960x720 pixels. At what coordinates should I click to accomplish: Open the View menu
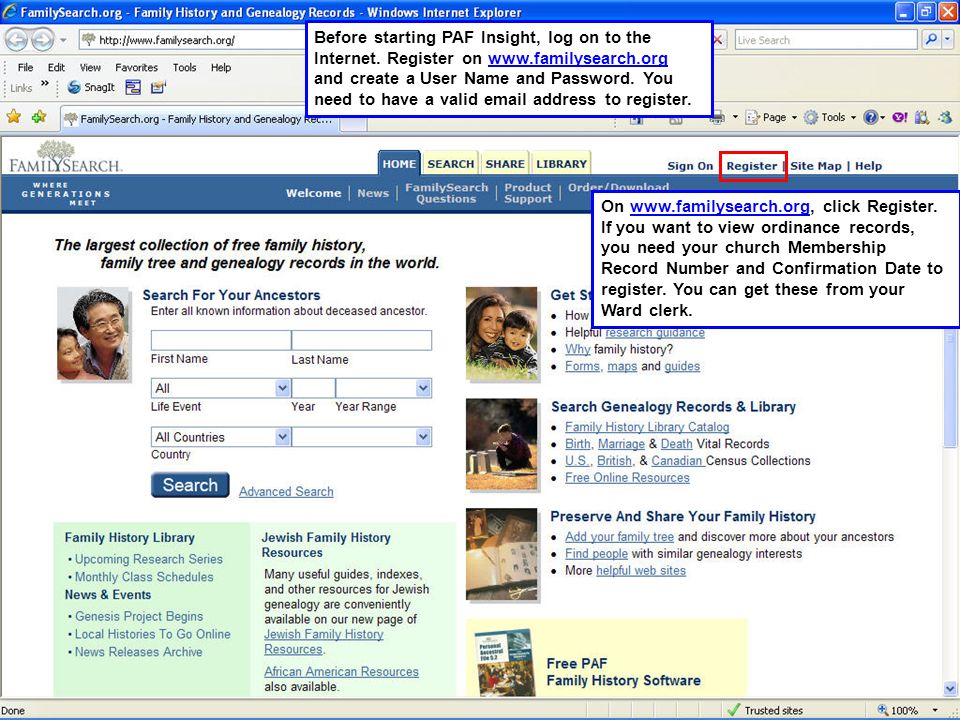(x=90, y=67)
